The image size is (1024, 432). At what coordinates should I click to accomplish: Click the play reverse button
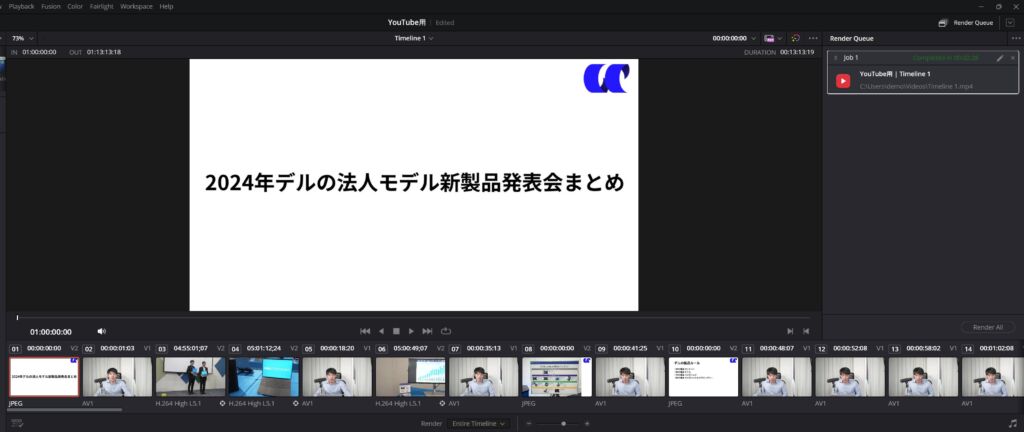pyautogui.click(x=381, y=331)
